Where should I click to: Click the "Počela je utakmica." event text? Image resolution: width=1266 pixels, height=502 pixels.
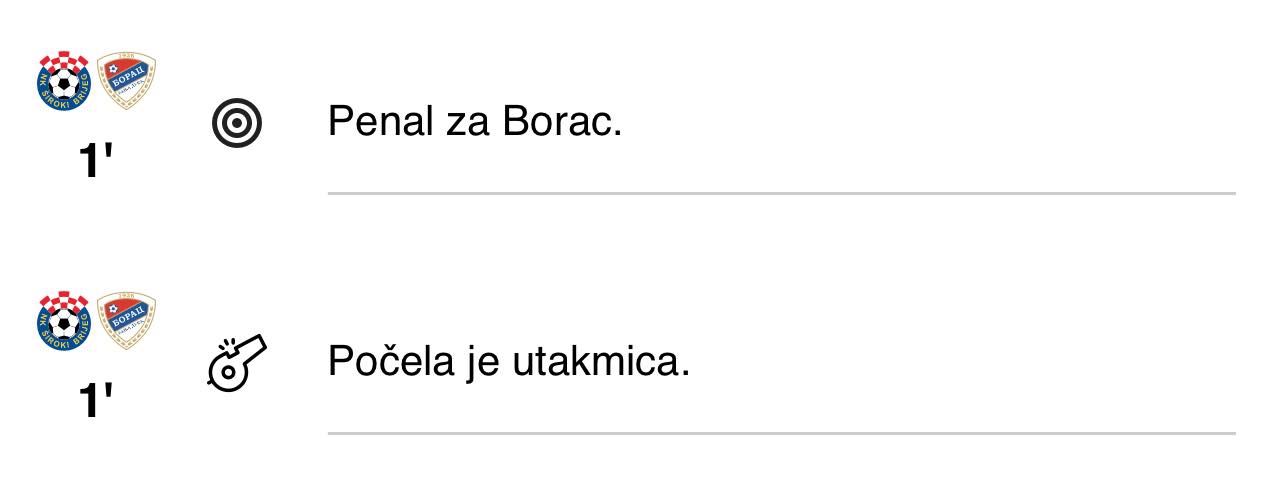[508, 361]
